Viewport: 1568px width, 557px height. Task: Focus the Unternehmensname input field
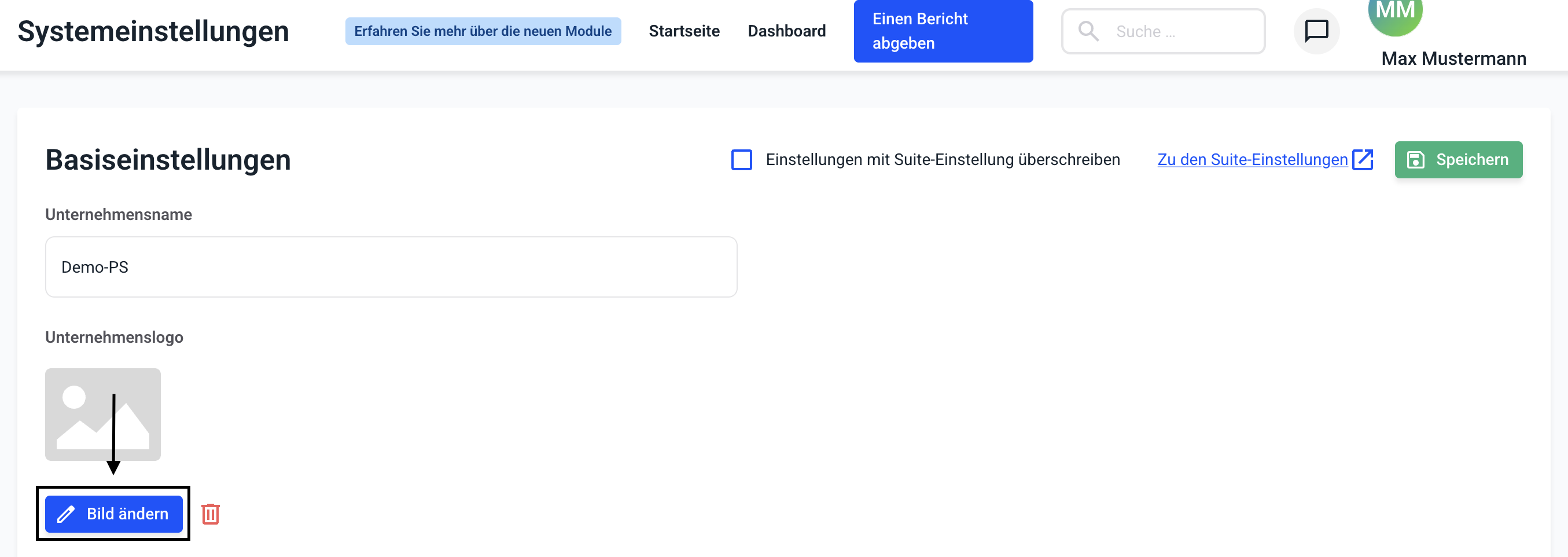click(x=391, y=267)
